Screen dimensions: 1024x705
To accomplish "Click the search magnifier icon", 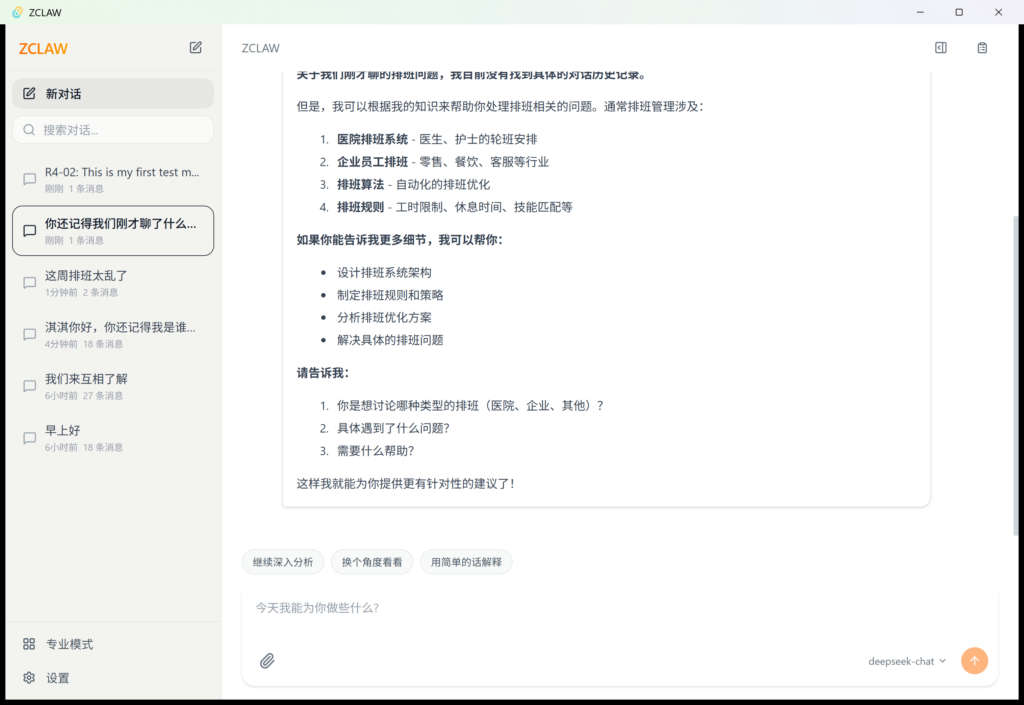I will [29, 130].
